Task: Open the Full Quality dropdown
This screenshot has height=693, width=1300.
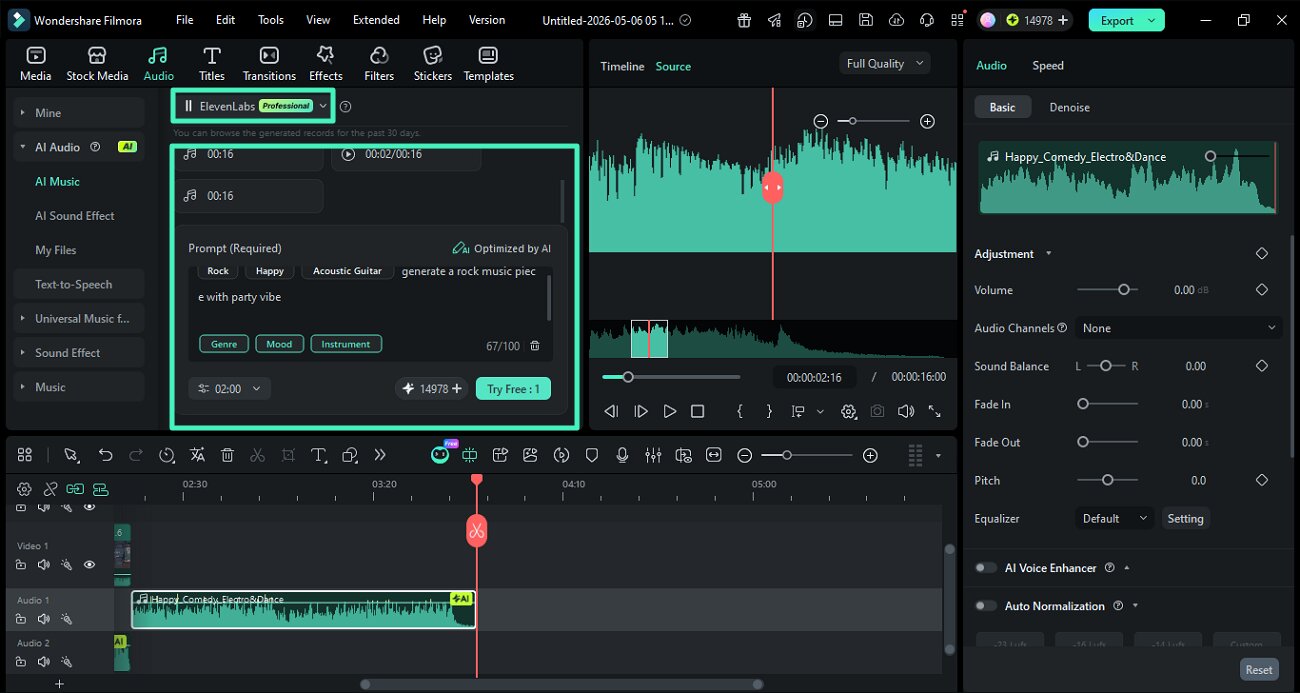Action: click(x=885, y=63)
